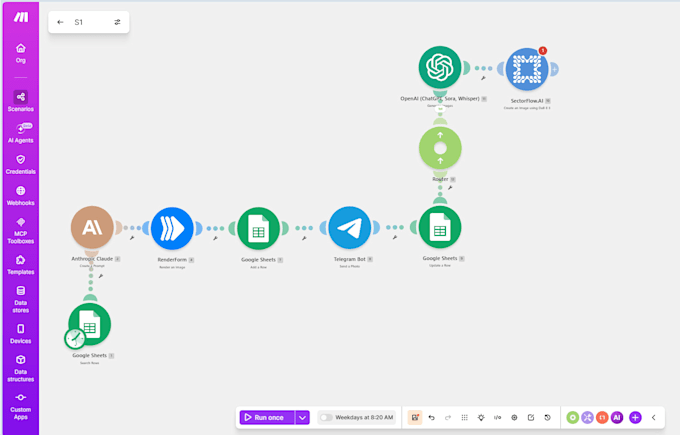
Task: Open Data structures in sidebar
Action: click(20, 369)
